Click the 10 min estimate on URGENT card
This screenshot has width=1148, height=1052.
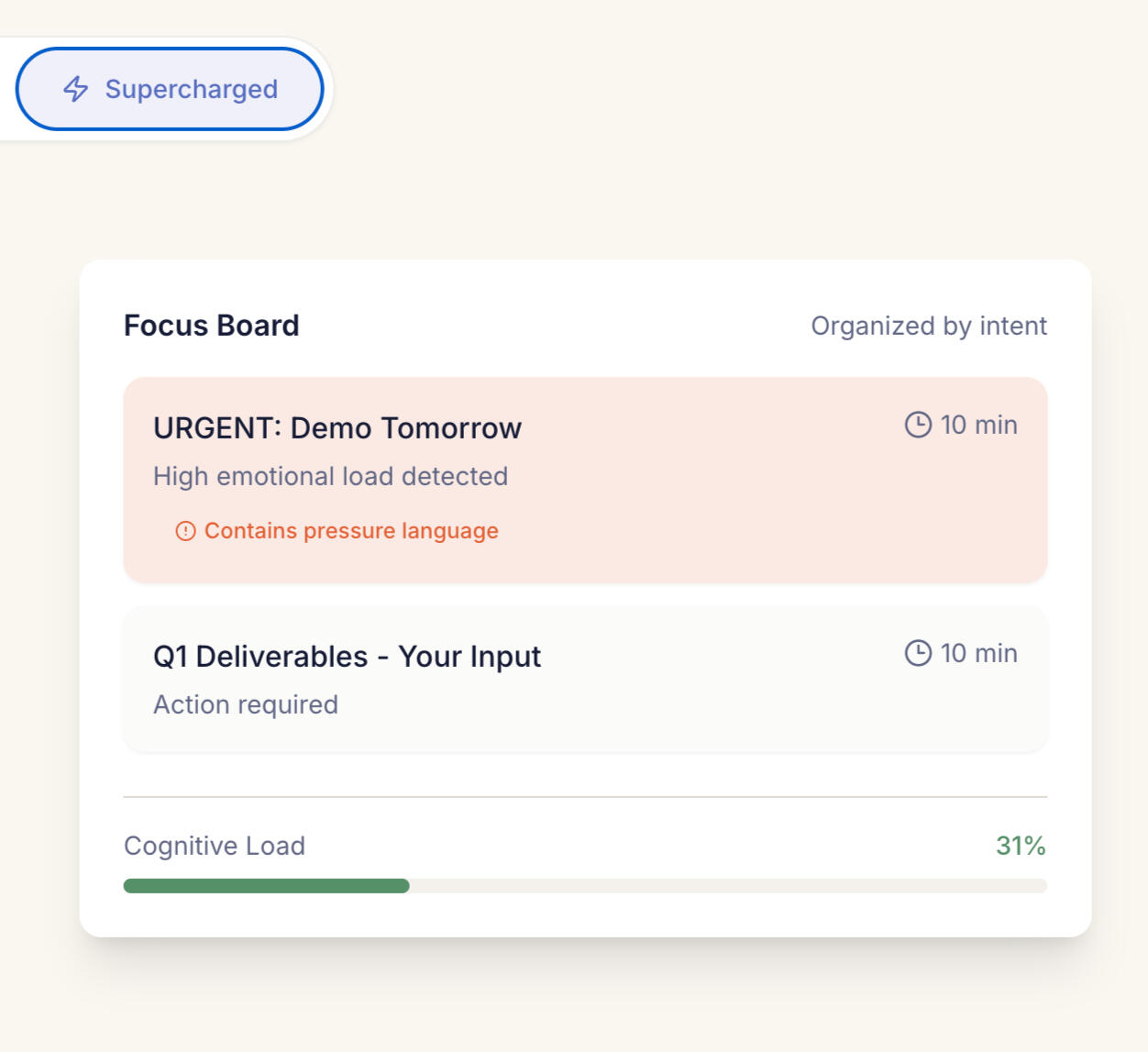click(x=978, y=425)
